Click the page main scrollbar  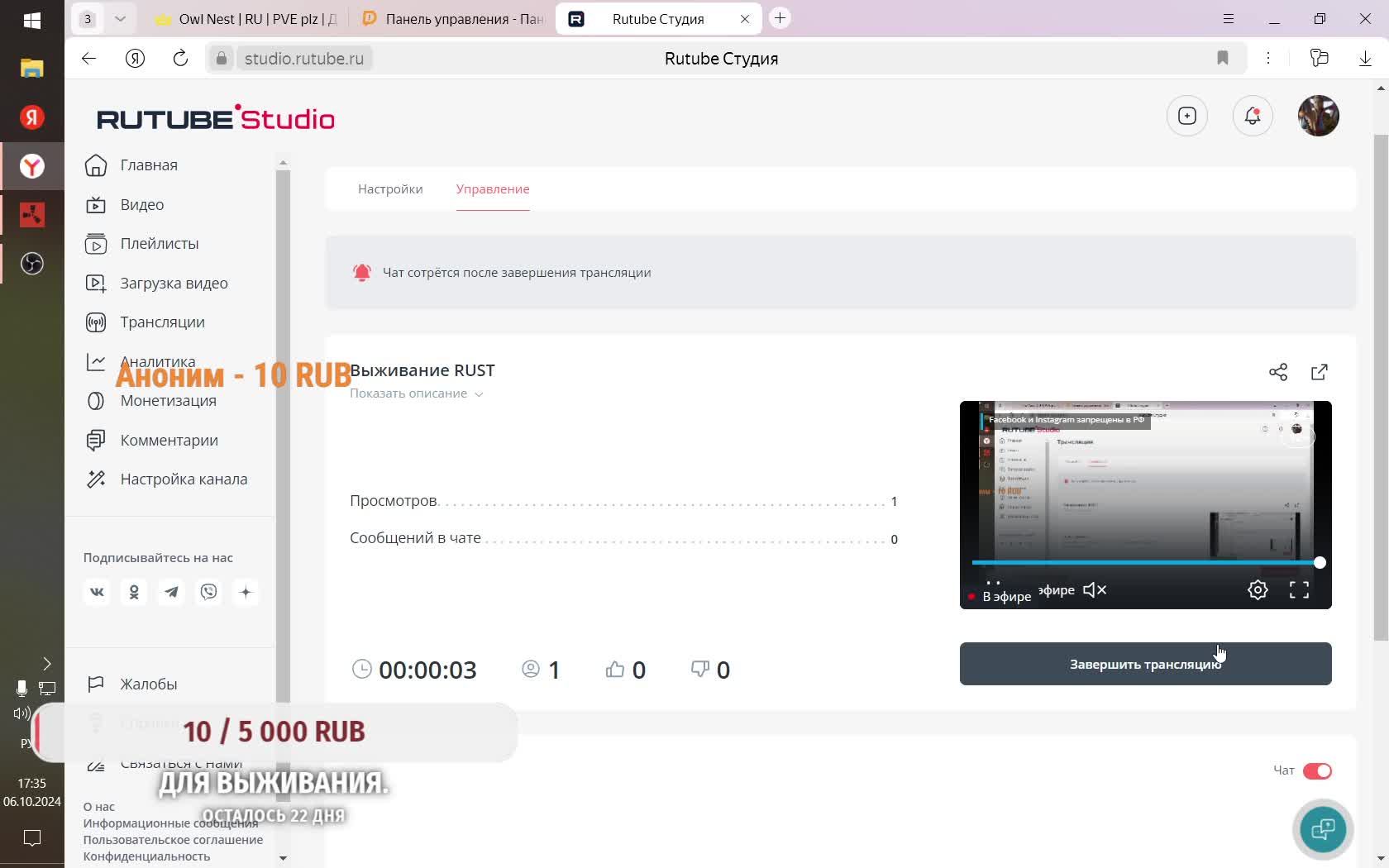click(x=1381, y=387)
